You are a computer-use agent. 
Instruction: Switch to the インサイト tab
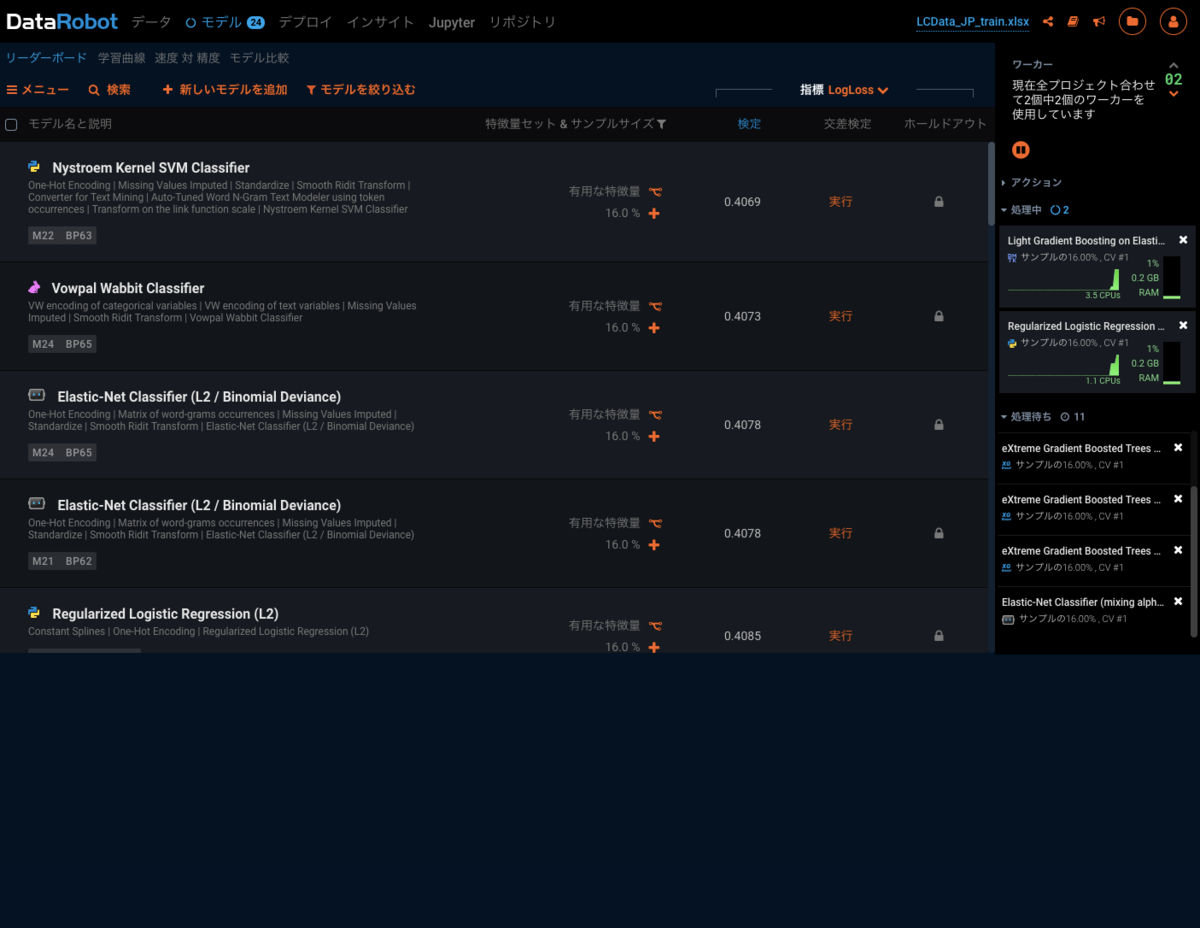380,22
